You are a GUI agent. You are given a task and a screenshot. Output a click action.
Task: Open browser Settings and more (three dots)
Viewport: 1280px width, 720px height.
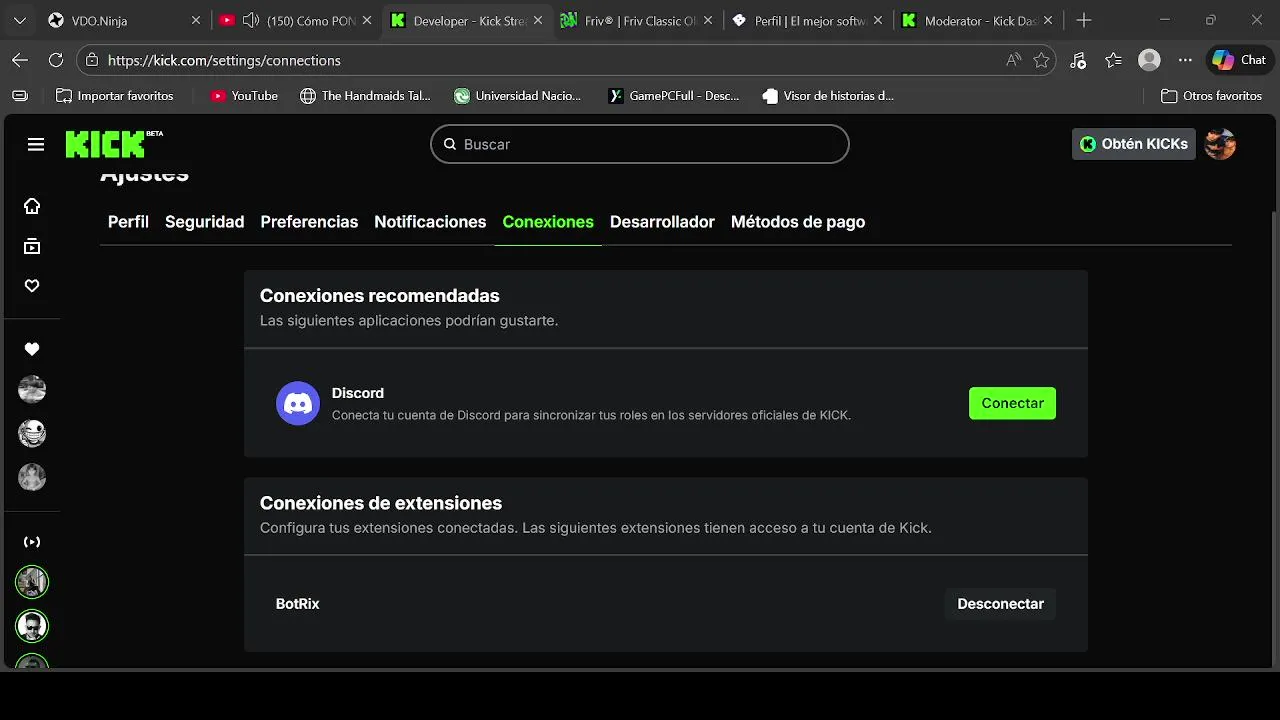coord(1185,60)
